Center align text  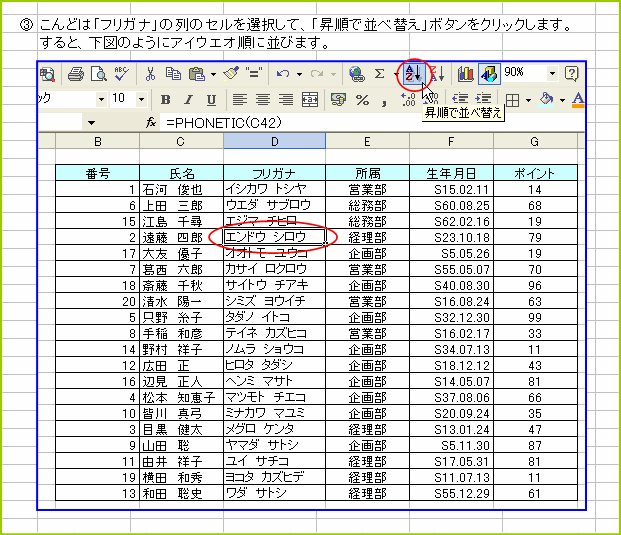[x=263, y=99]
